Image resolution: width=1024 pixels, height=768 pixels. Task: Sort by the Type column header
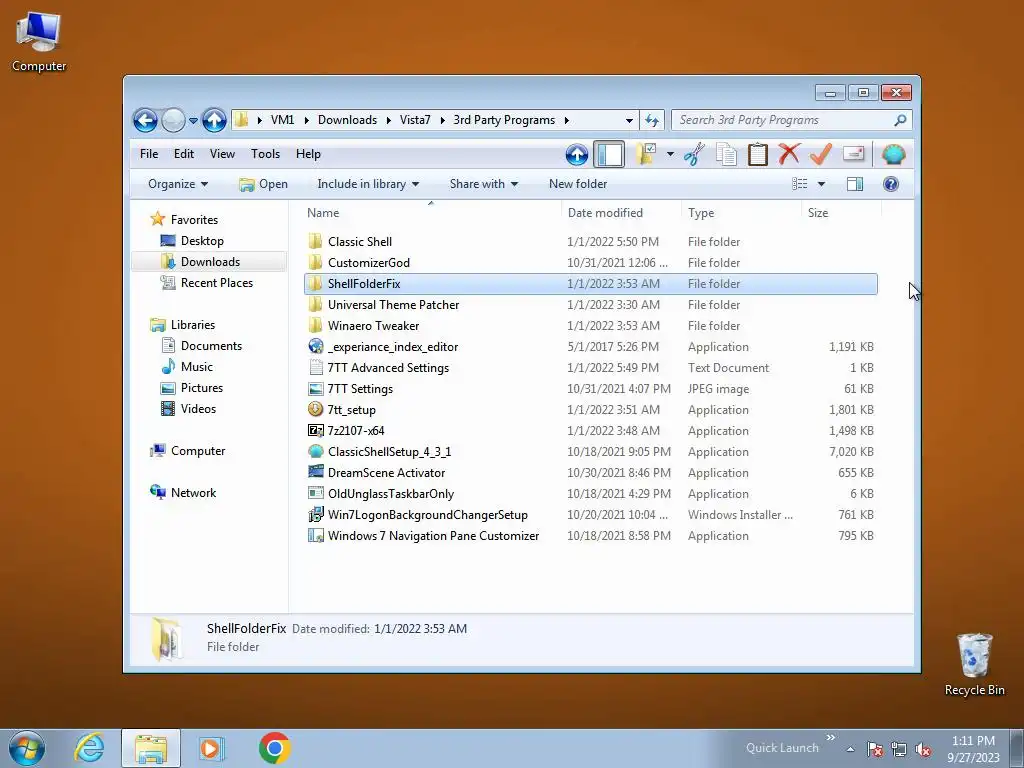tap(741, 213)
